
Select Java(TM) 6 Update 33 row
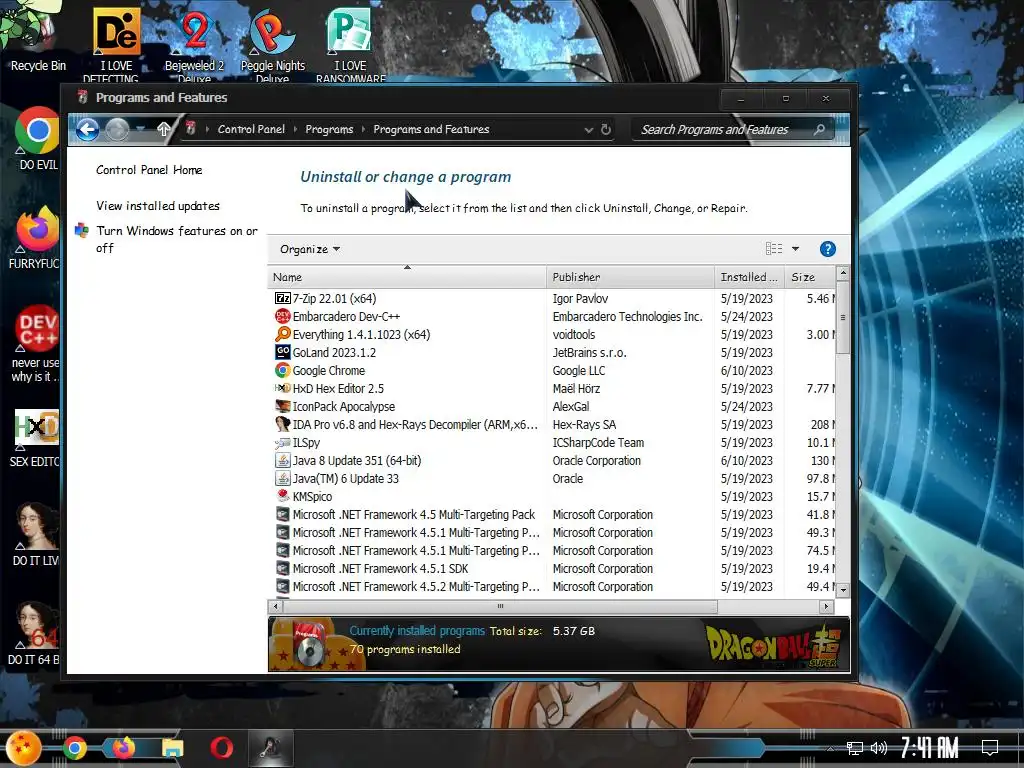[x=551, y=478]
